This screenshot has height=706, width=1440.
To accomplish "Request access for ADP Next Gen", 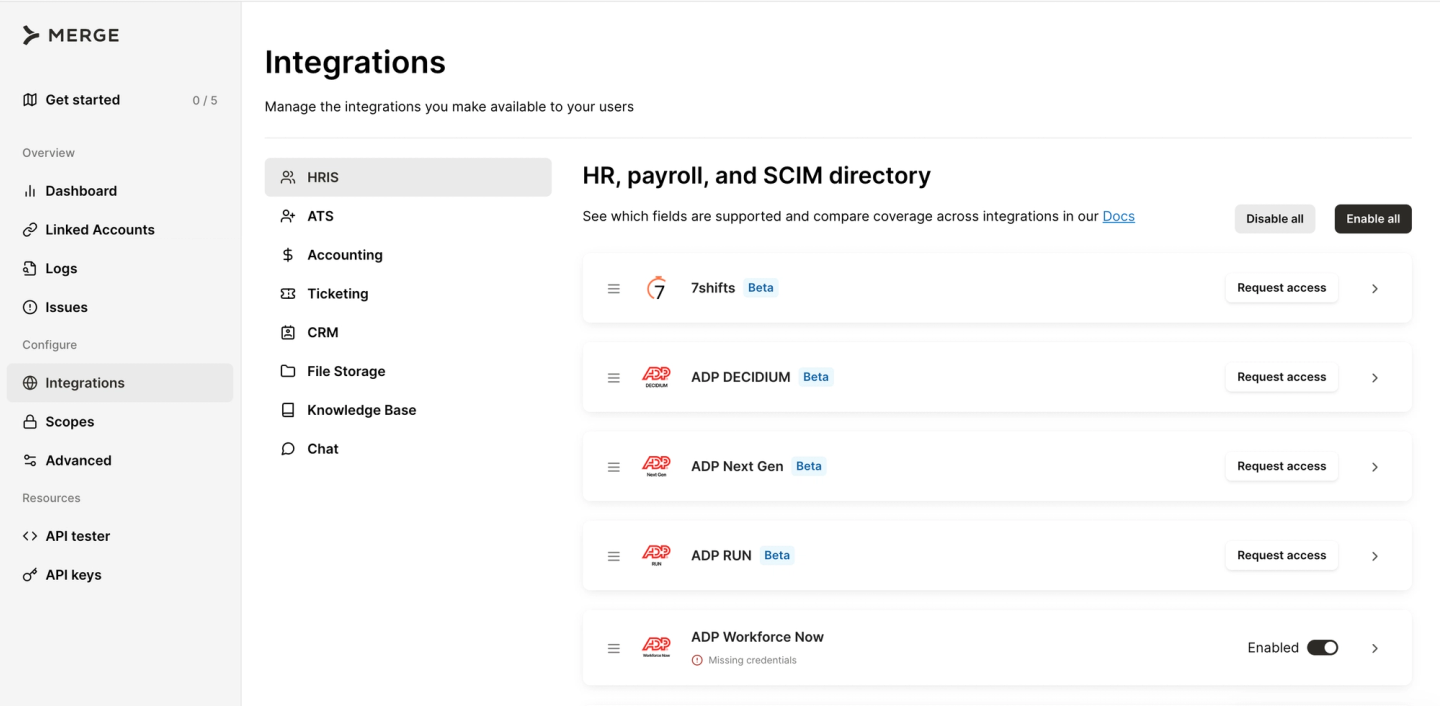I will [x=1282, y=466].
